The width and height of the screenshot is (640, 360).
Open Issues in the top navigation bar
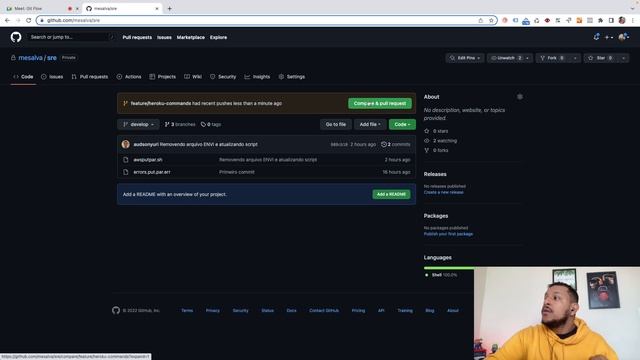tap(164, 37)
